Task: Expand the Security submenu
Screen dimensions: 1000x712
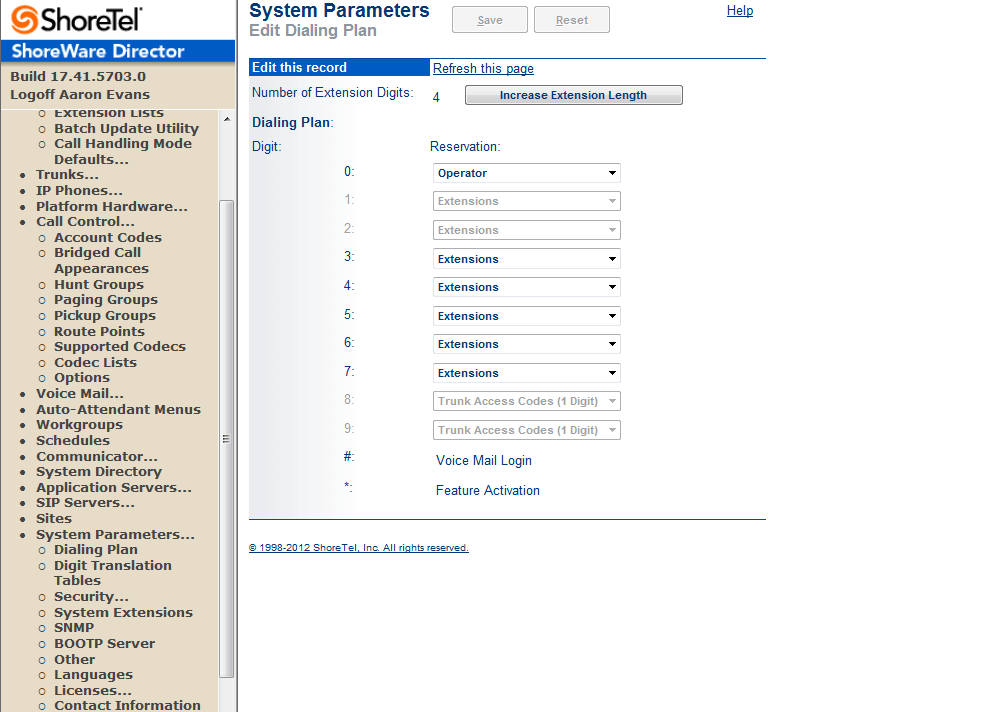Action: tap(91, 597)
